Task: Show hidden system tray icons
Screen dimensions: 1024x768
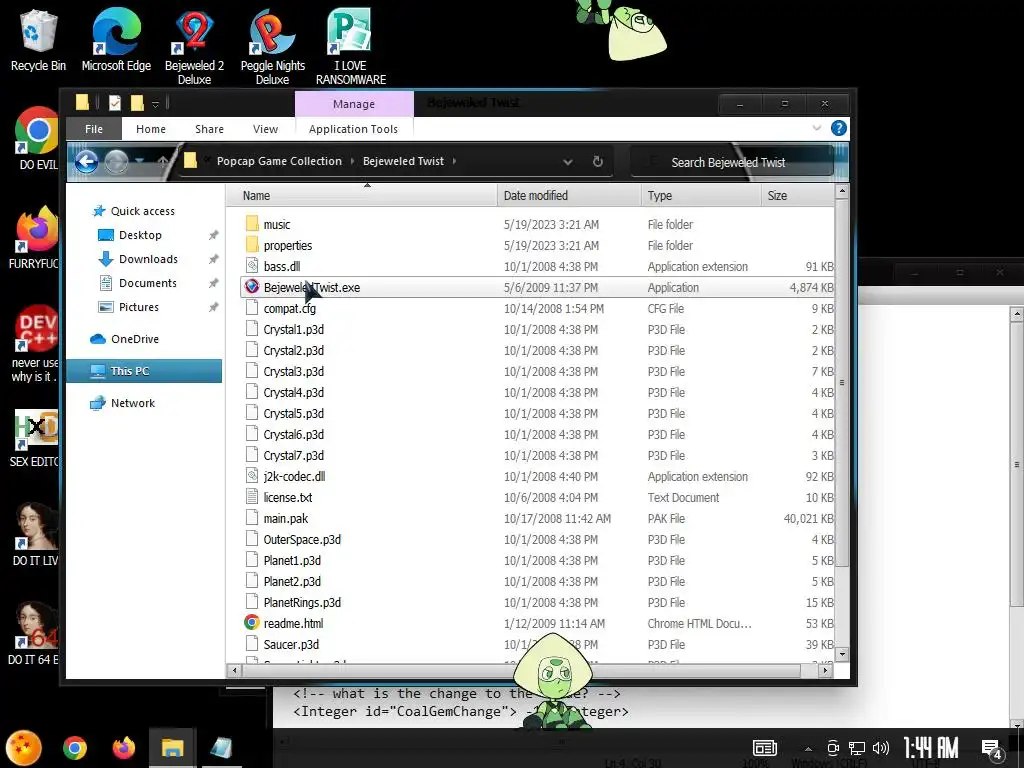Action: pos(808,749)
